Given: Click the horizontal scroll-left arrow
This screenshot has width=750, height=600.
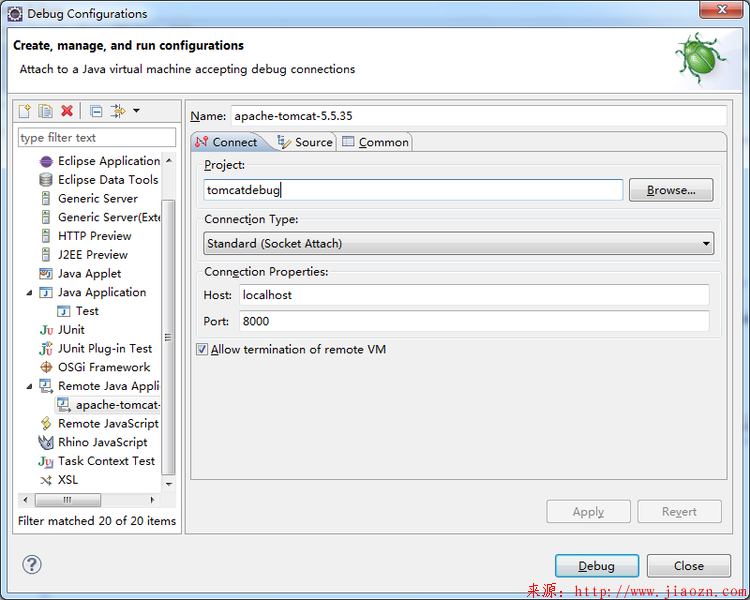Looking at the screenshot, I should tap(25, 500).
